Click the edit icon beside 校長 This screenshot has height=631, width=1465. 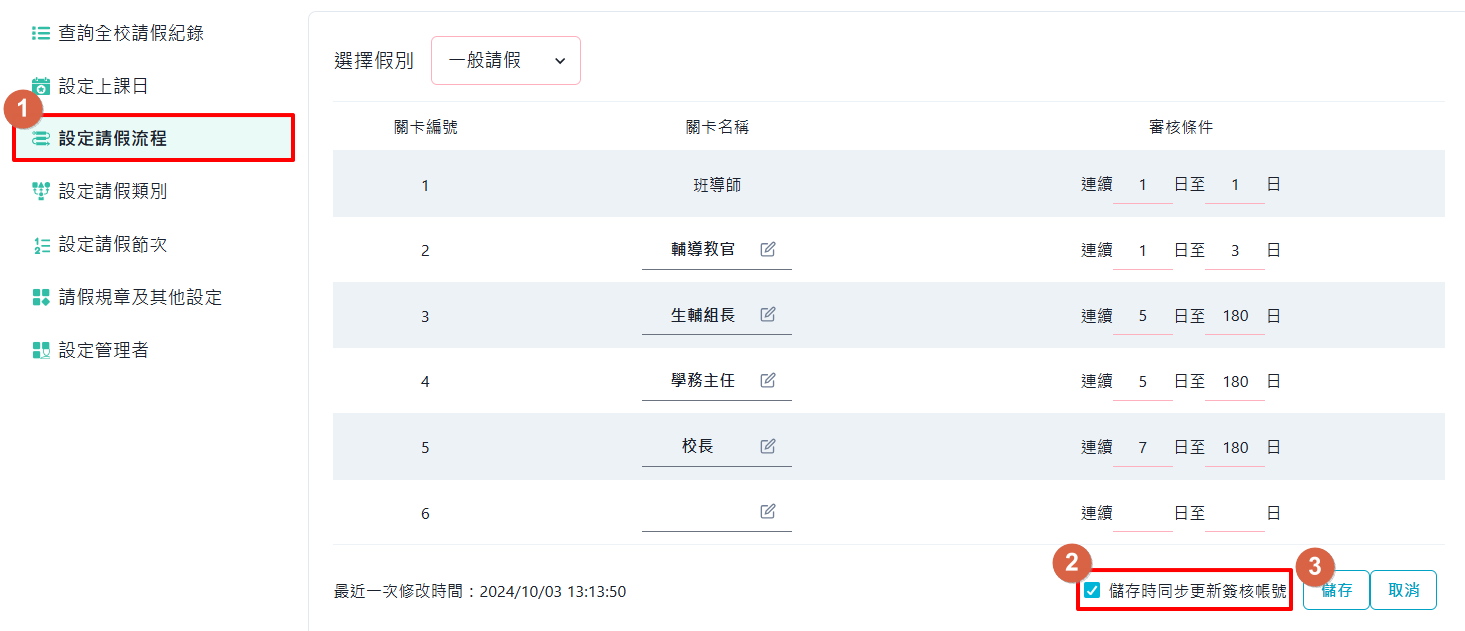pos(768,446)
